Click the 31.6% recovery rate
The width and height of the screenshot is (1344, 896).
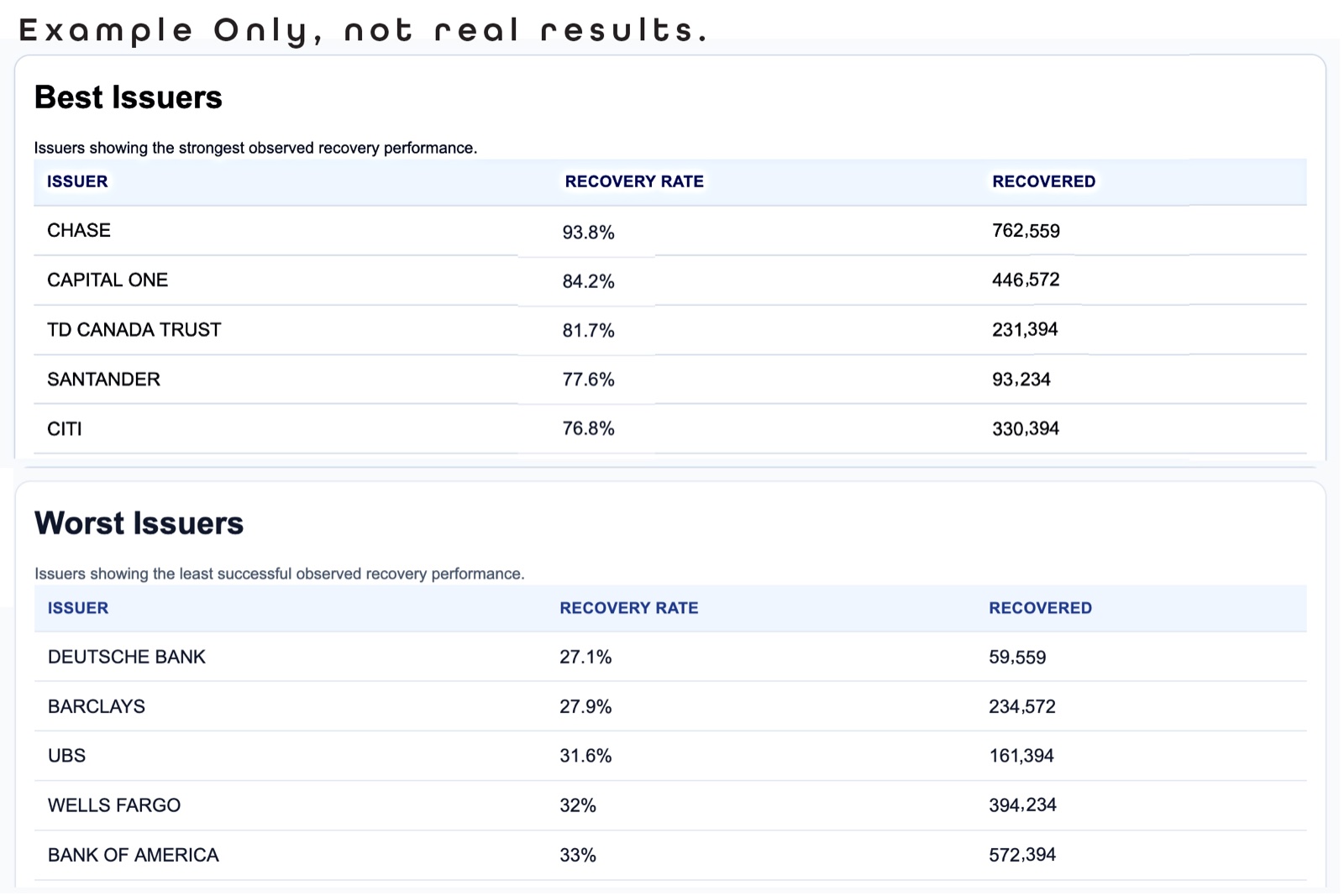(585, 755)
